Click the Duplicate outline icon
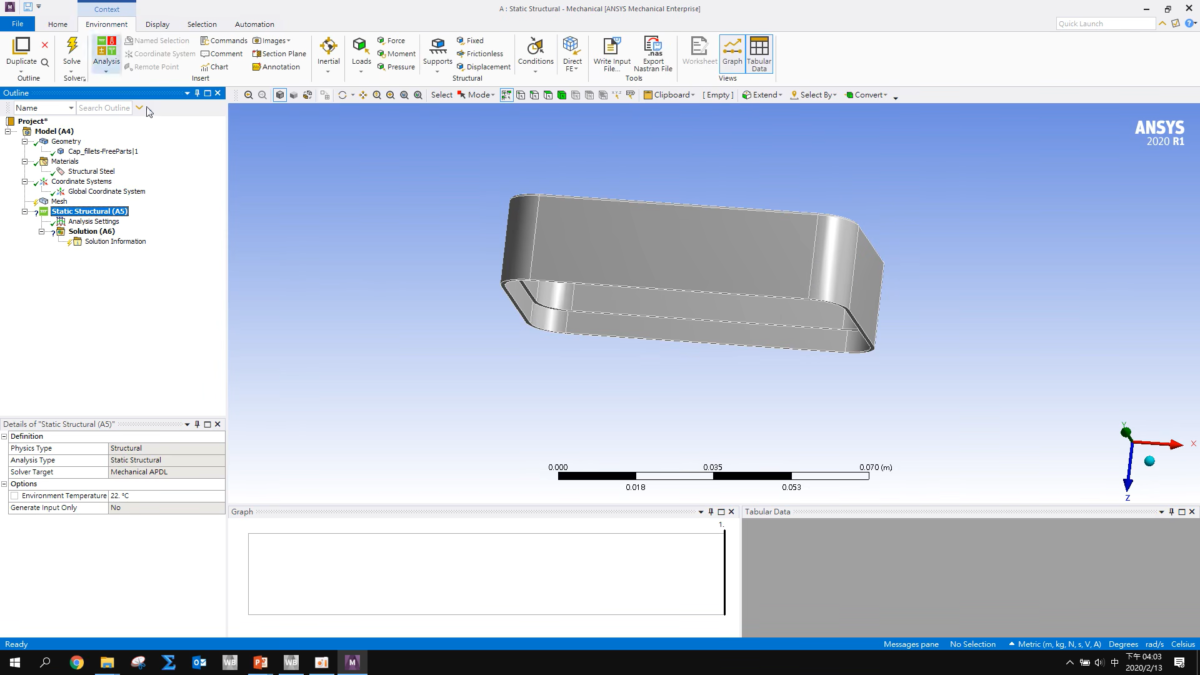1200x675 pixels. point(21,46)
